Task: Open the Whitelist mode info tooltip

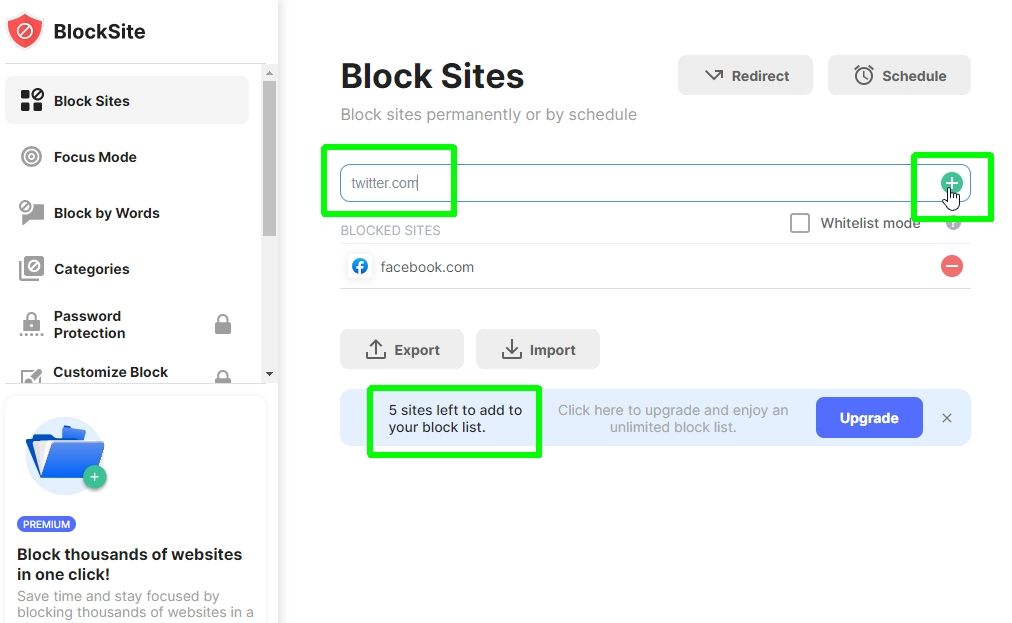Action: pos(953,223)
